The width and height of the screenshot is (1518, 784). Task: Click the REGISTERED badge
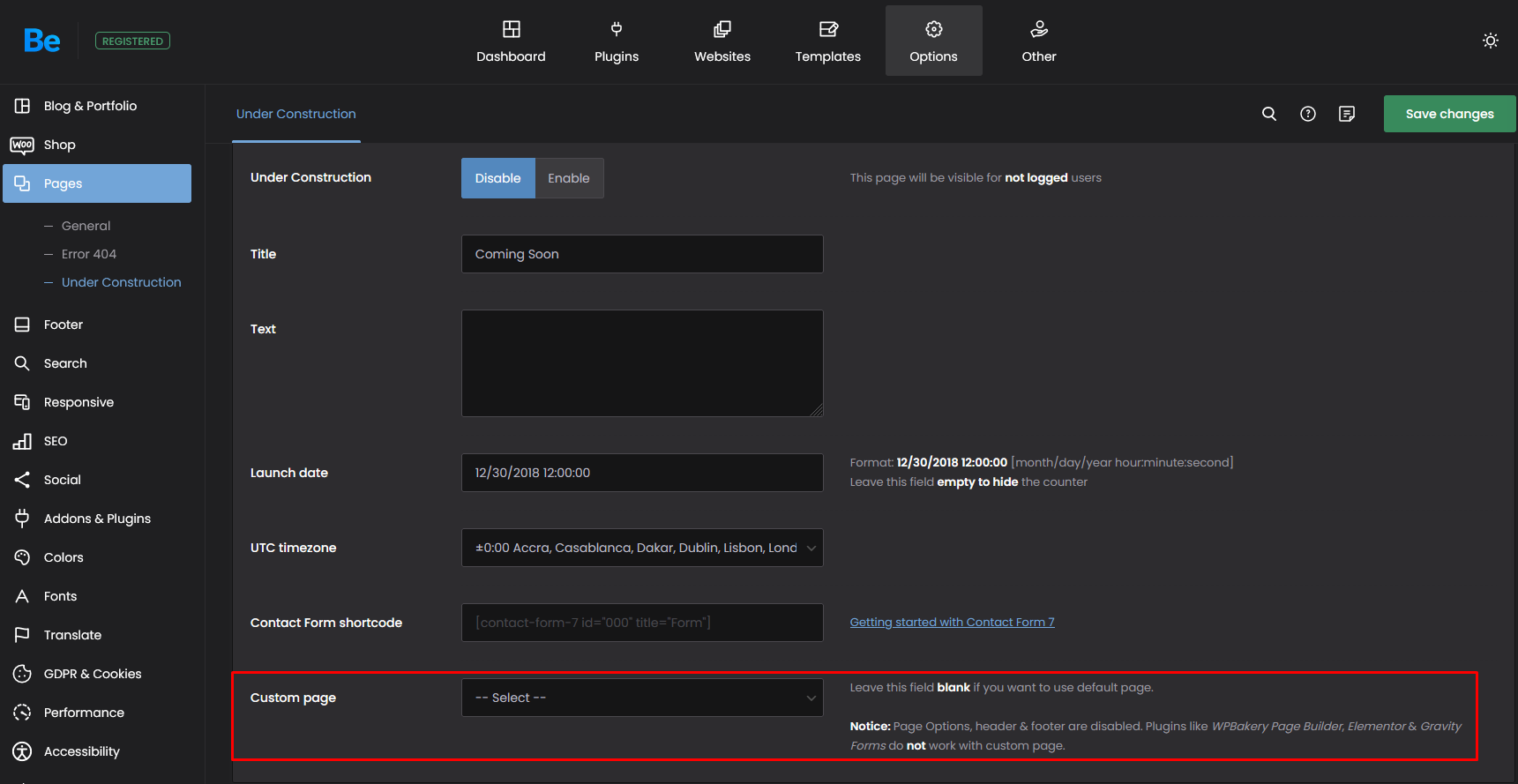[132, 41]
